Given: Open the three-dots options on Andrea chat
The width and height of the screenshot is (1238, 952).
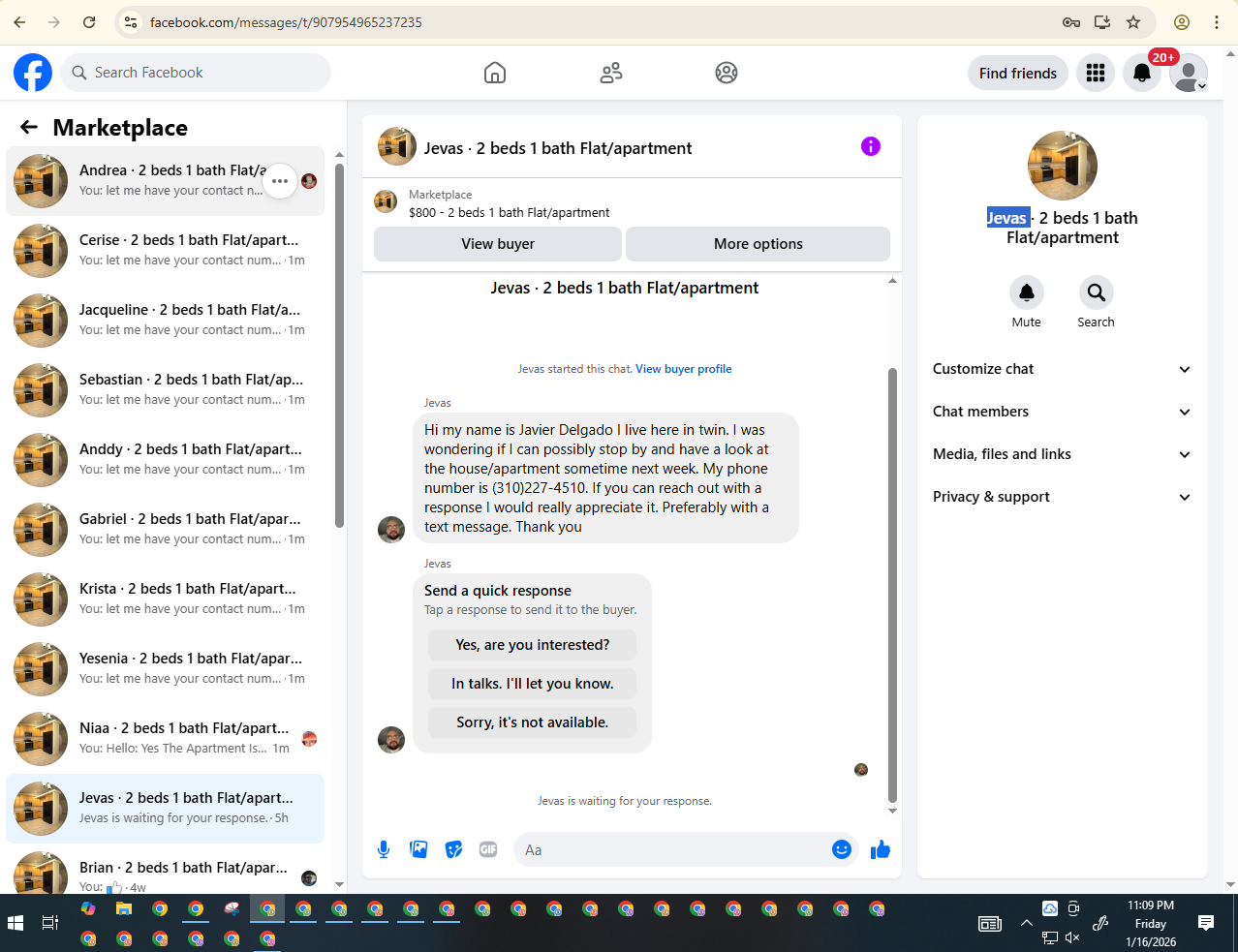Looking at the screenshot, I should tap(280, 181).
